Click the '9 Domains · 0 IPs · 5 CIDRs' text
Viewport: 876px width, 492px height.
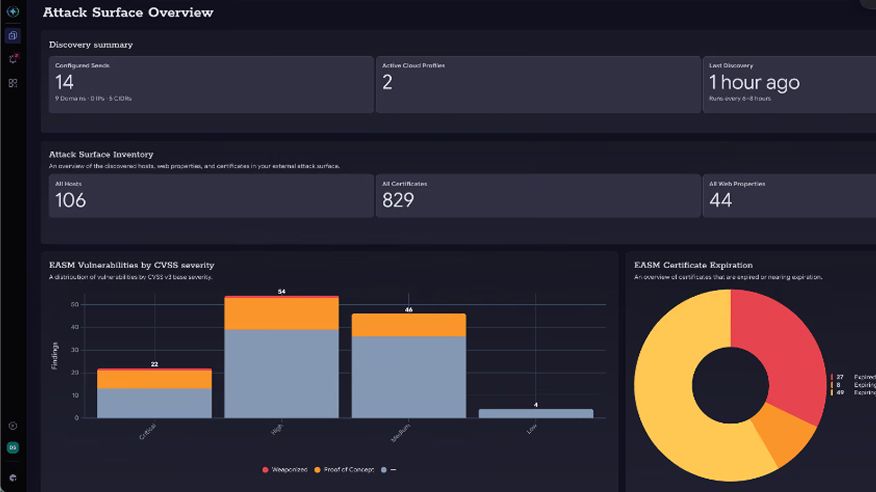coord(93,98)
